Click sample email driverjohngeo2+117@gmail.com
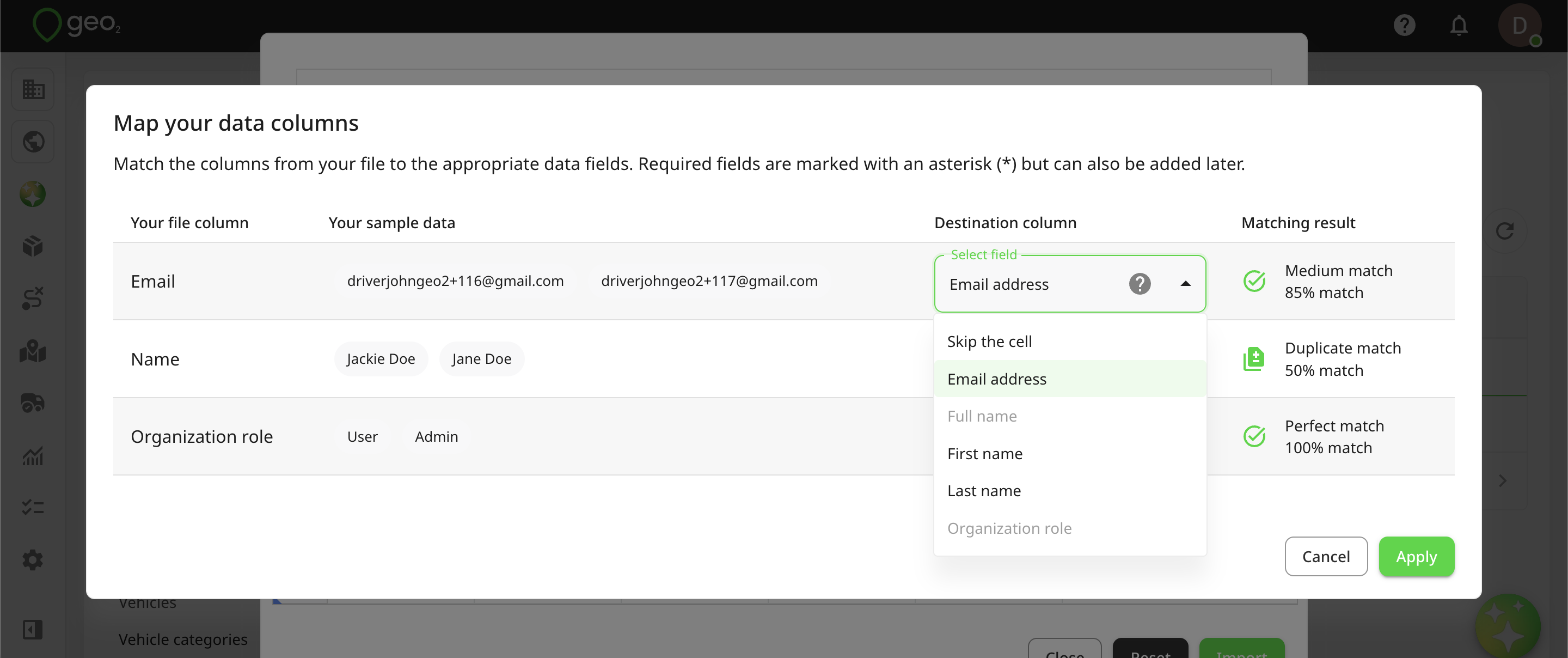Viewport: 1568px width, 658px height. (x=709, y=282)
